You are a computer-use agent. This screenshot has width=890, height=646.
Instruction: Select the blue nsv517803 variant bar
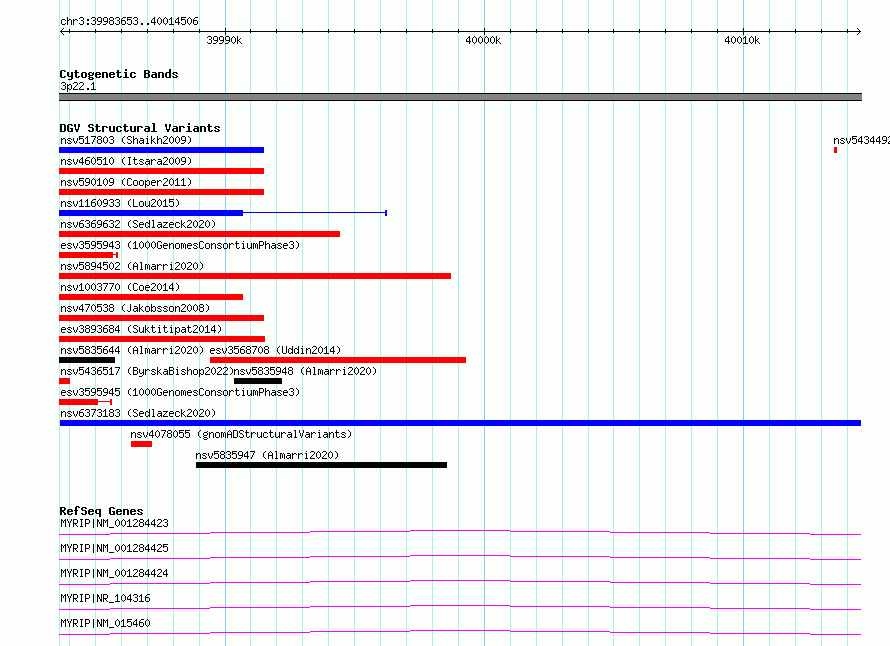point(161,150)
